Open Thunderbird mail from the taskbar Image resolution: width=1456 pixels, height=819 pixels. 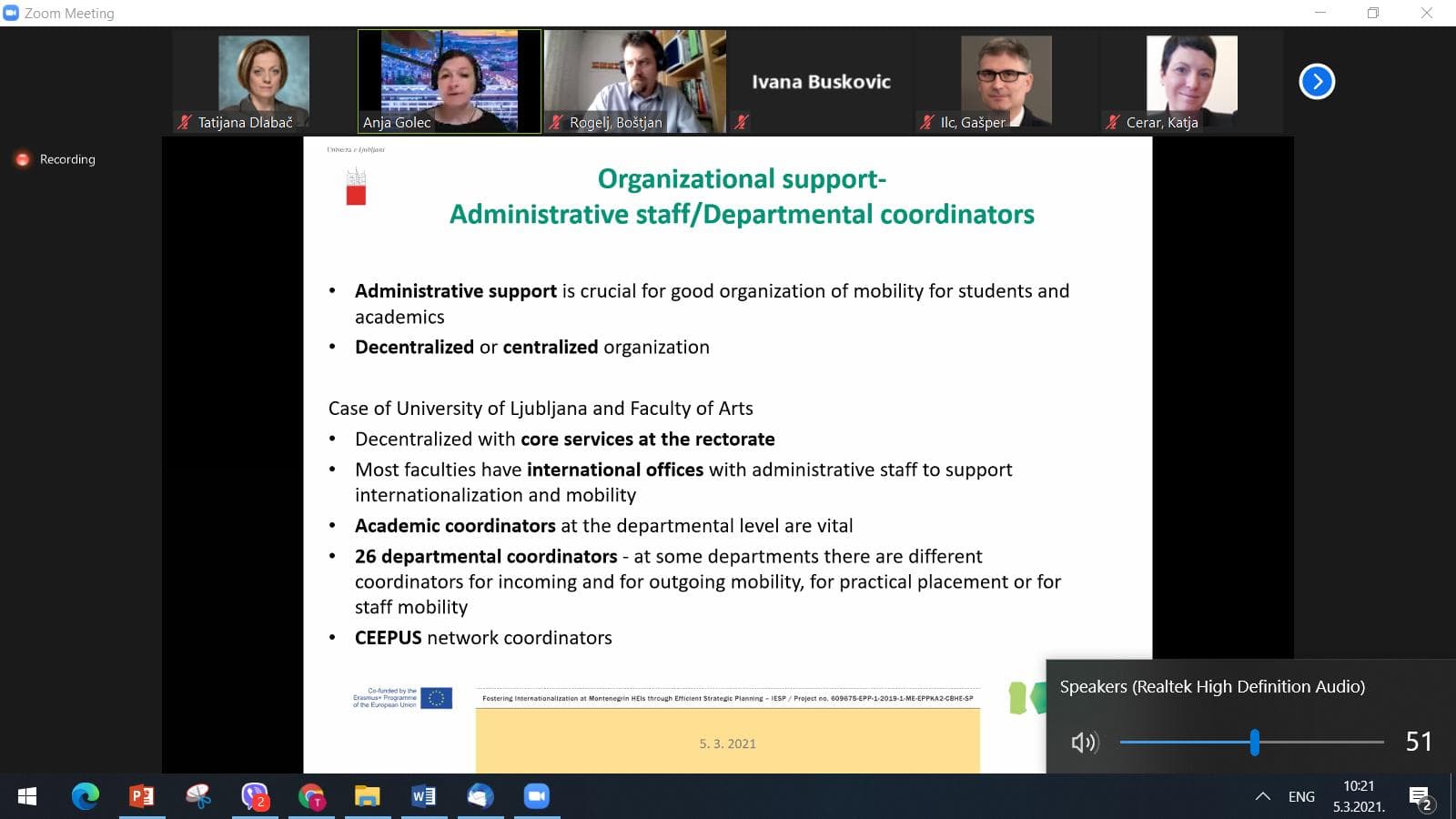tap(480, 797)
